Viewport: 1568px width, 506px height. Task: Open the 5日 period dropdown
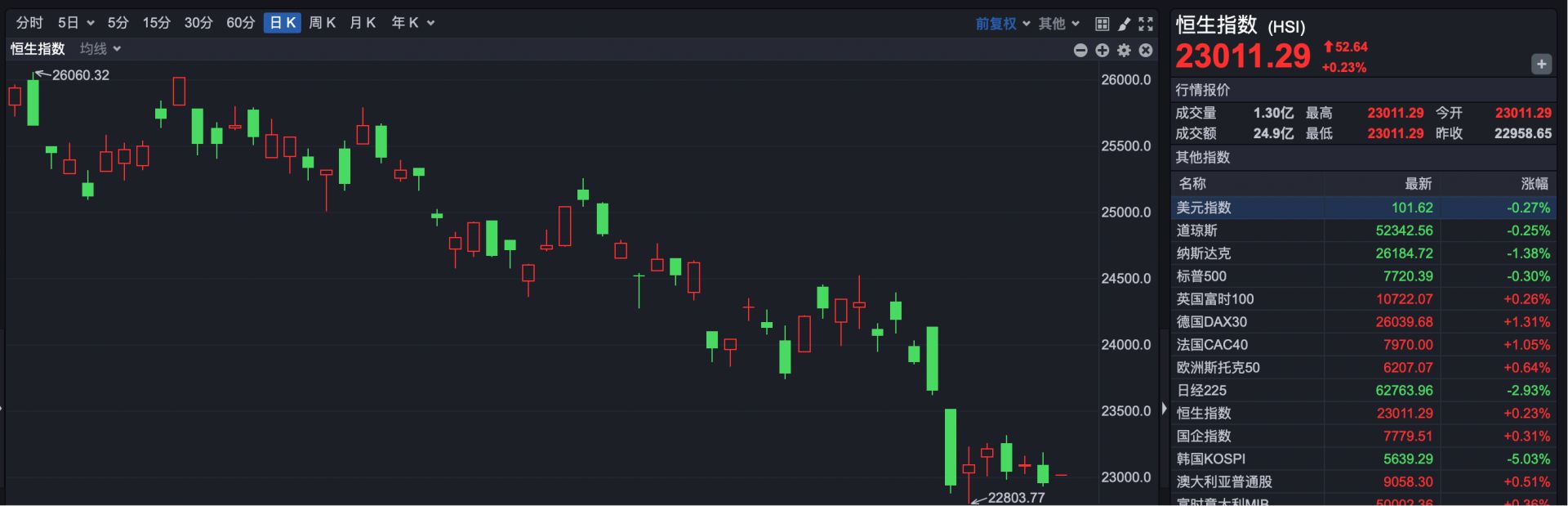coord(75,23)
